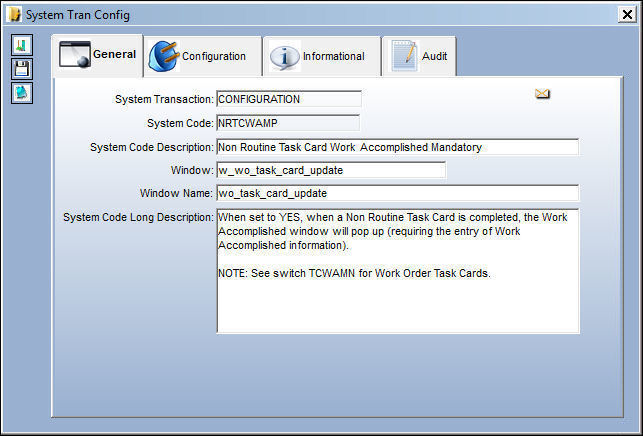The width and height of the screenshot is (643, 436).
Task: Click the "System Code Long Description:" label
Action: click(138, 217)
